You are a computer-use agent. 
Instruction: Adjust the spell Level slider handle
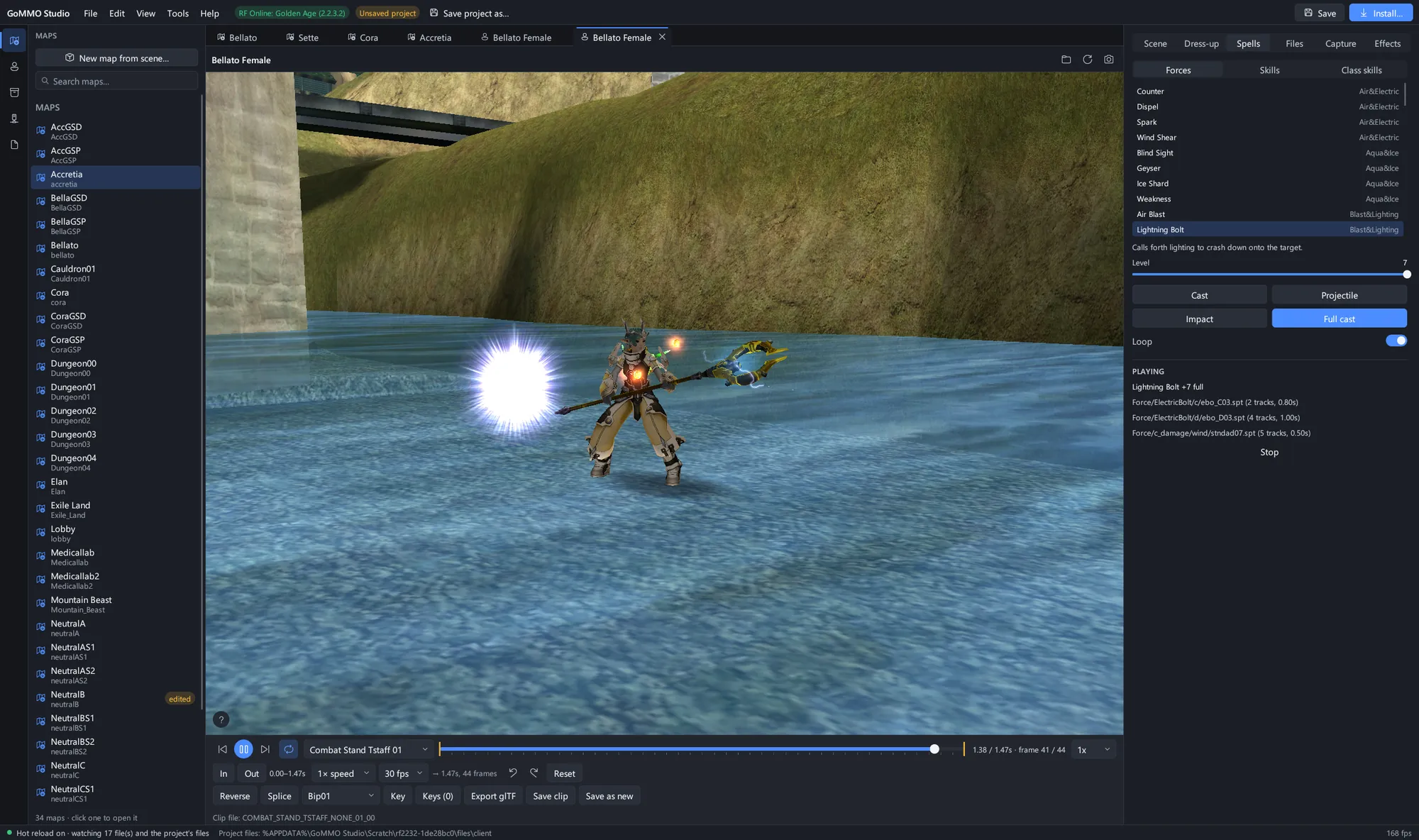(x=1406, y=275)
